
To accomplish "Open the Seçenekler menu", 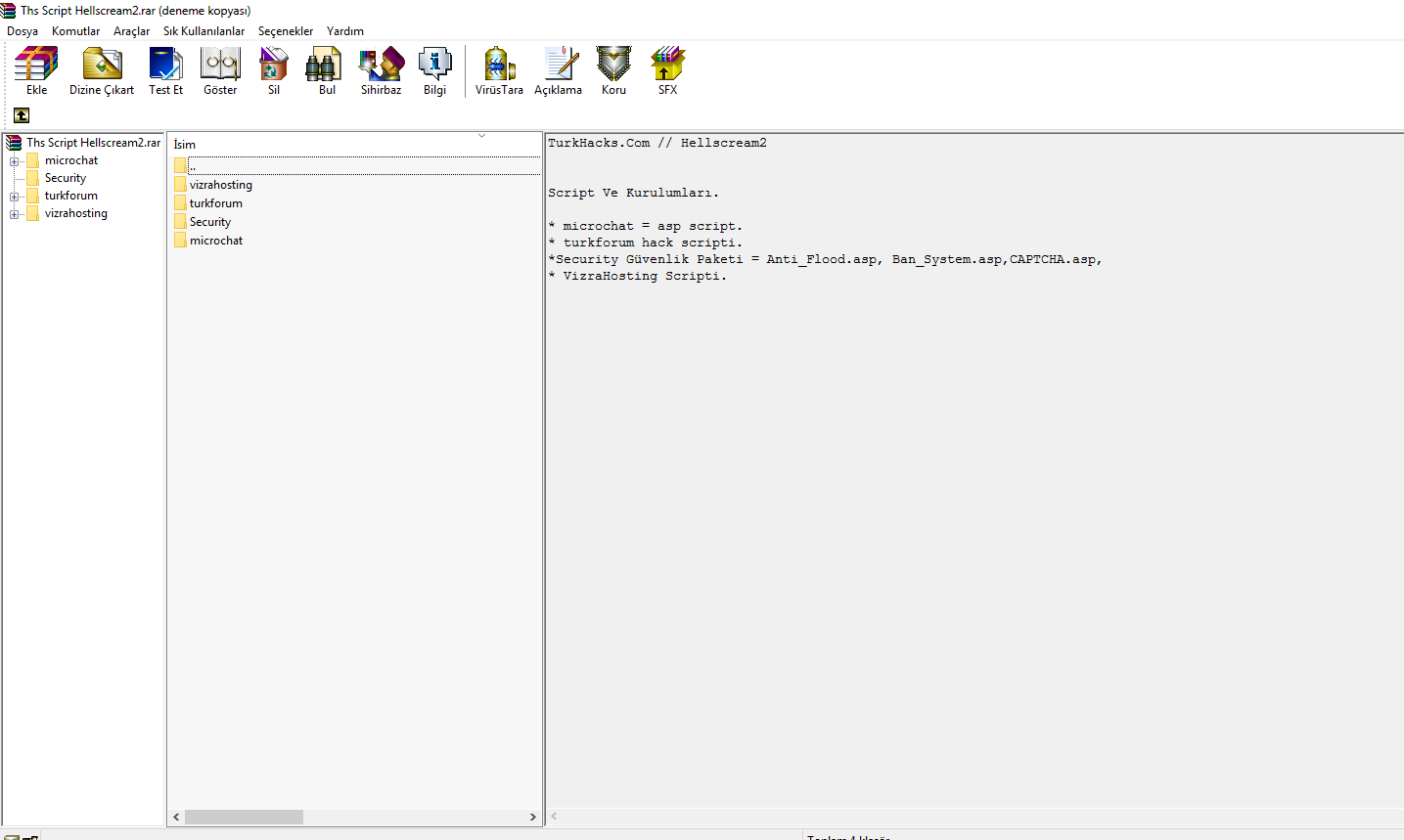I will pyautogui.click(x=286, y=31).
